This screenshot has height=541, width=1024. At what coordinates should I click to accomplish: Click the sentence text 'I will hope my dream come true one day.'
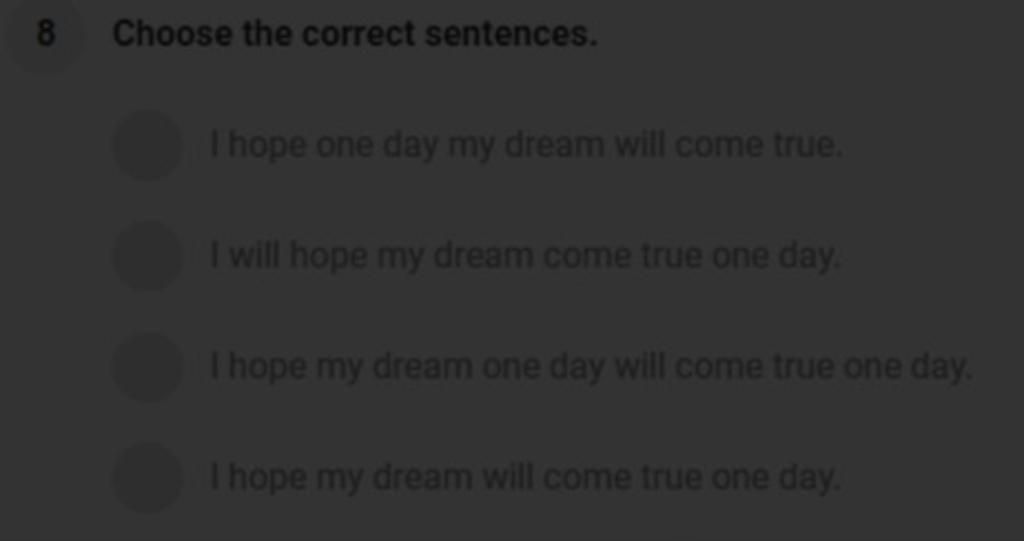[x=525, y=255]
